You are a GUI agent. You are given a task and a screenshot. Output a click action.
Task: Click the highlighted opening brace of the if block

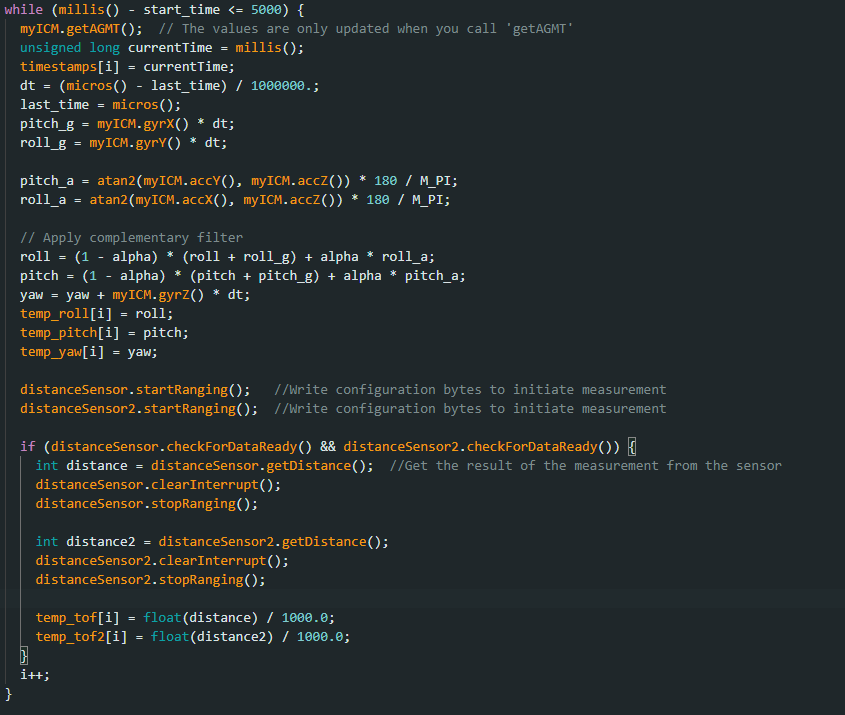632,447
